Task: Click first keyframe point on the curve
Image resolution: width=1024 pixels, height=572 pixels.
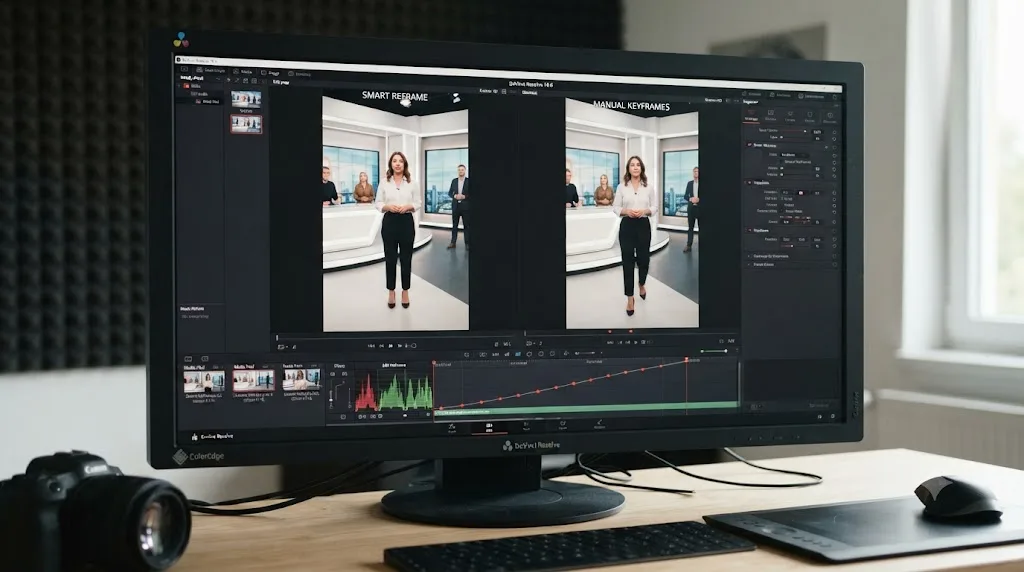Action: click(x=441, y=408)
